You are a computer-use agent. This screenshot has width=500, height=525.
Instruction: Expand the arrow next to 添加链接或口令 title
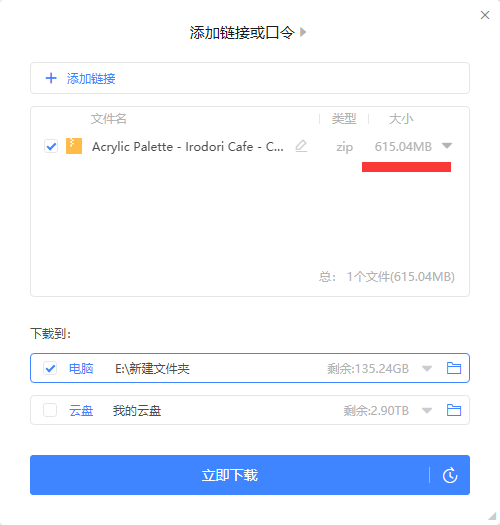tap(303, 32)
